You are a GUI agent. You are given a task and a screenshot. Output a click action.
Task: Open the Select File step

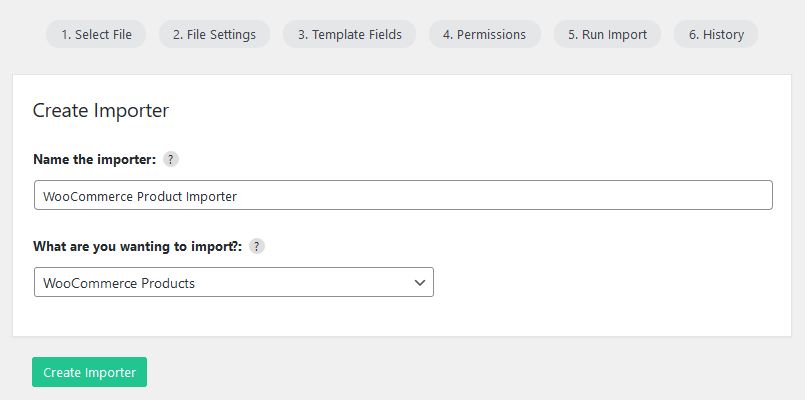click(x=96, y=34)
